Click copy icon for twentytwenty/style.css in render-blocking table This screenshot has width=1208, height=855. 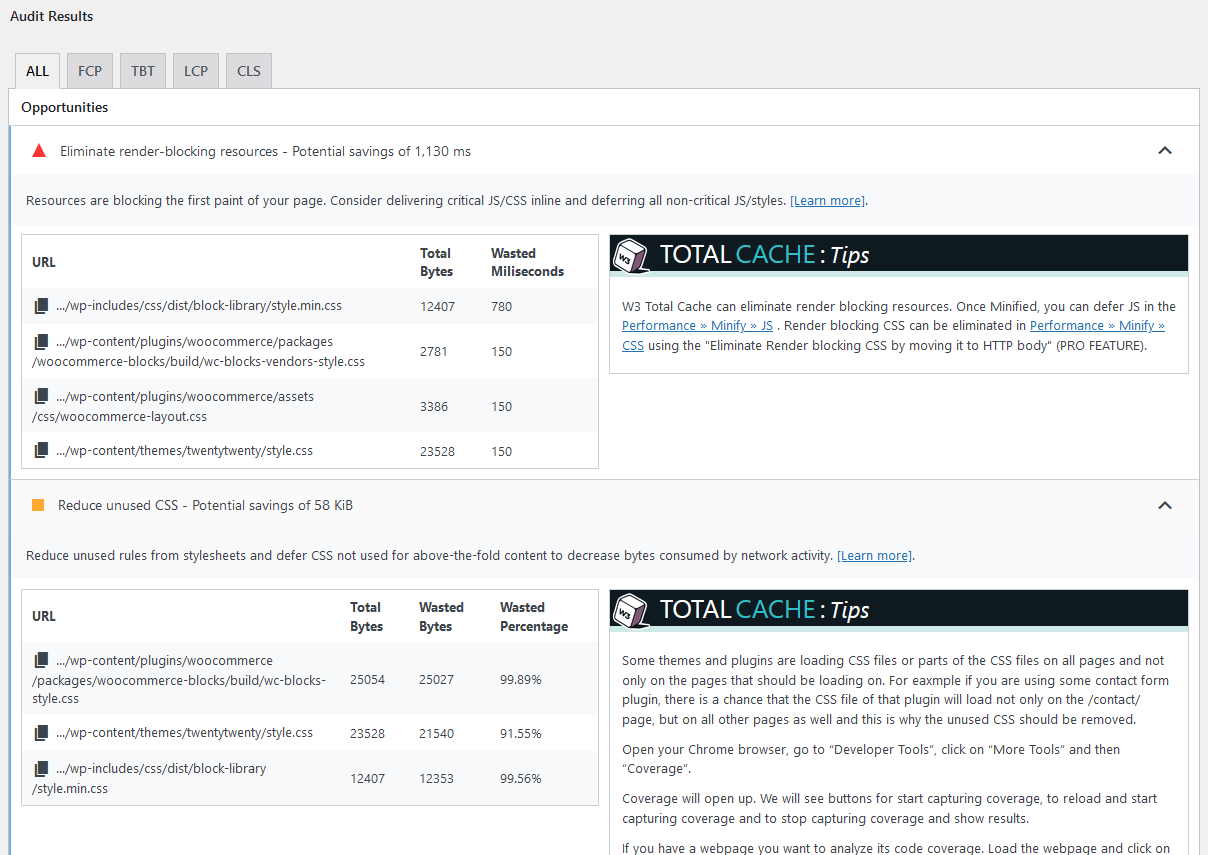point(41,451)
